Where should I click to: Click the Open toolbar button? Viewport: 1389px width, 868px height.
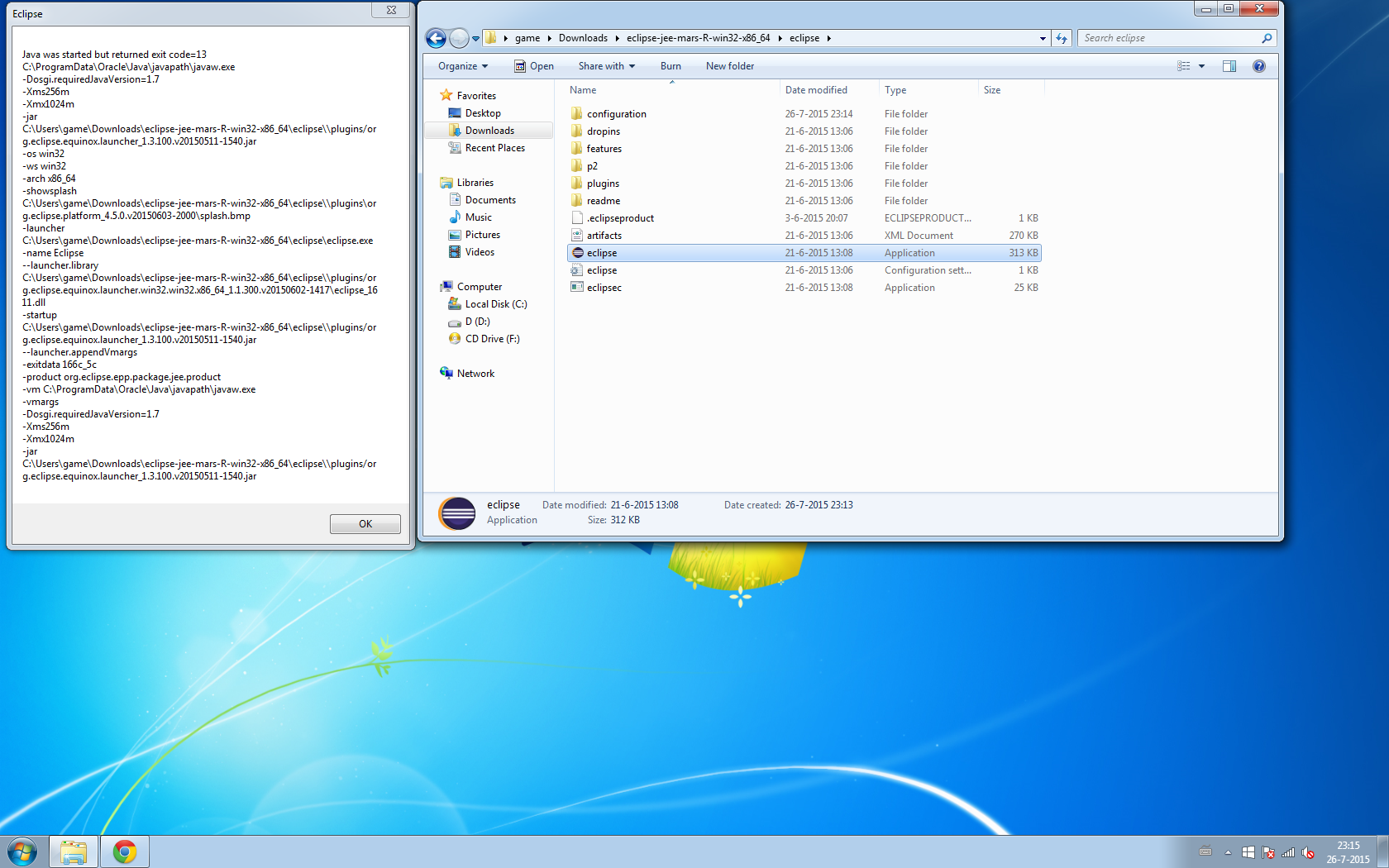[x=534, y=66]
